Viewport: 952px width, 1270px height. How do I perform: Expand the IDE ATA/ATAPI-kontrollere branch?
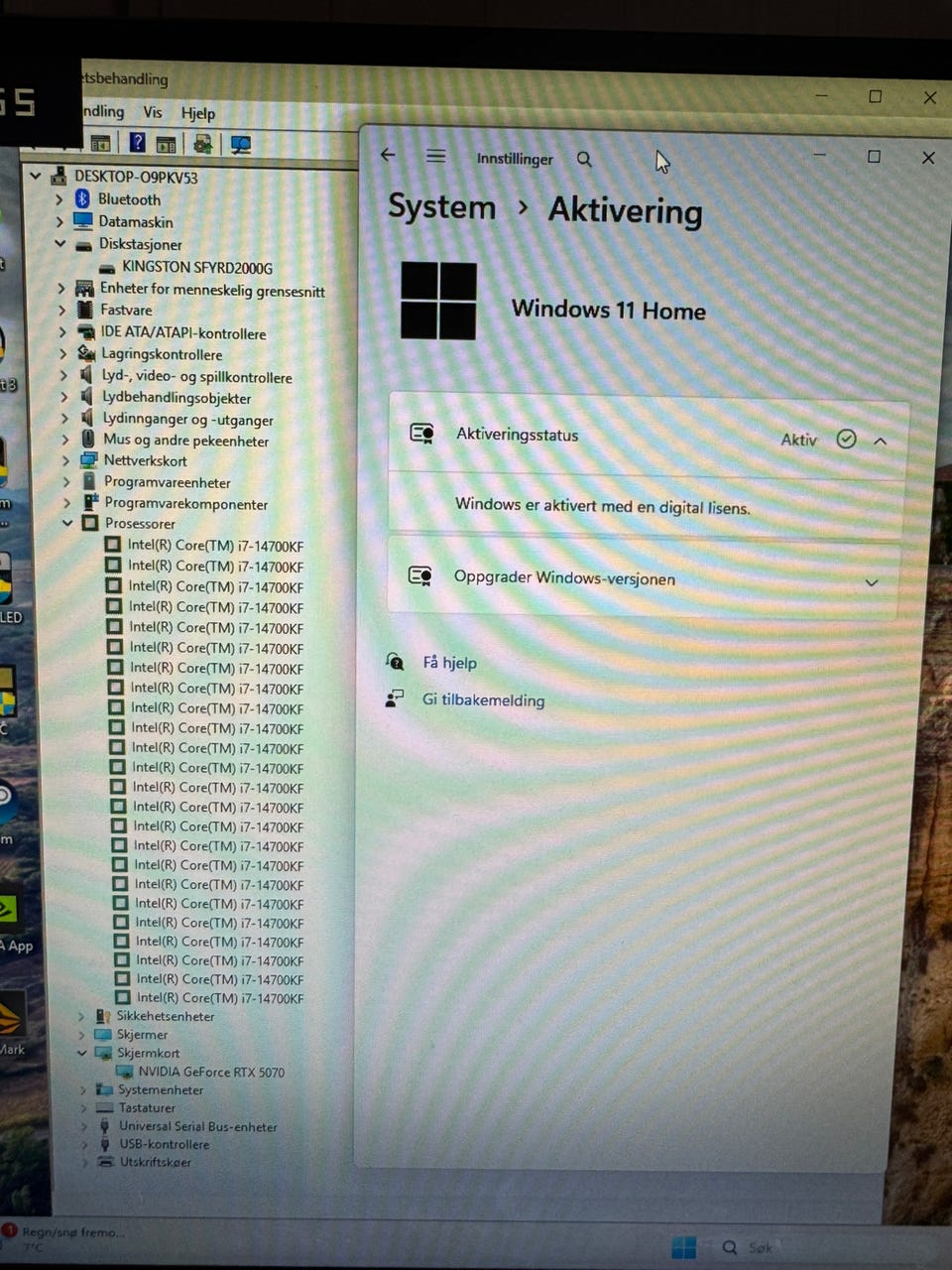(61, 332)
